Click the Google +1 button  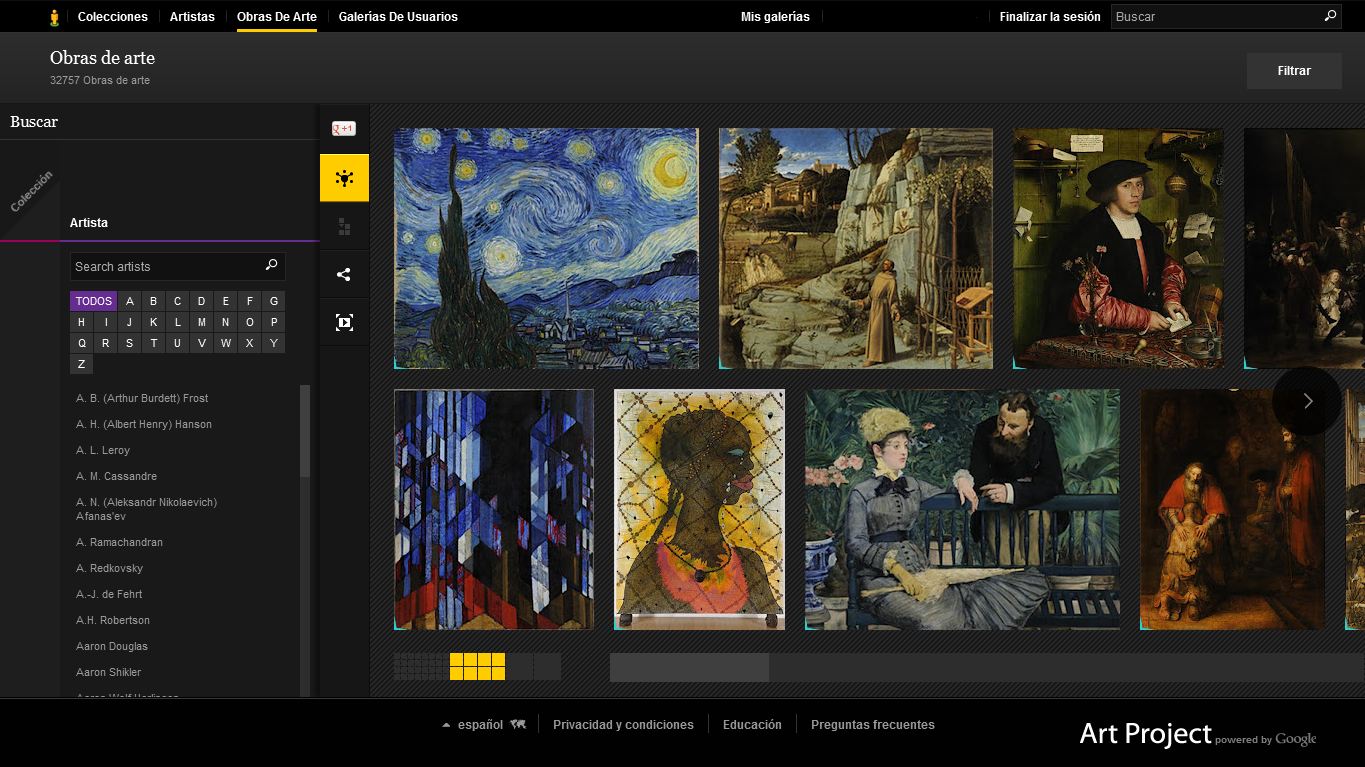(x=344, y=128)
